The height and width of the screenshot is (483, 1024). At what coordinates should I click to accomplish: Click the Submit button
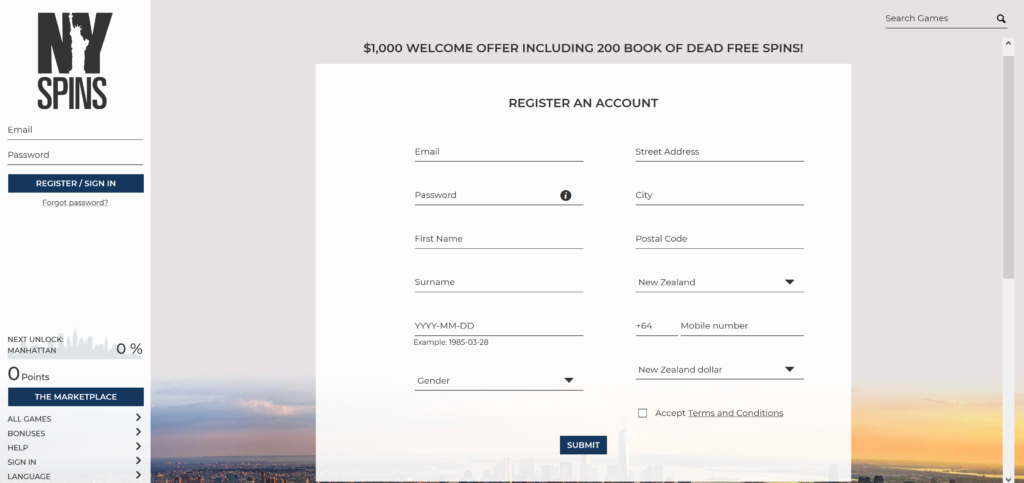click(x=583, y=445)
